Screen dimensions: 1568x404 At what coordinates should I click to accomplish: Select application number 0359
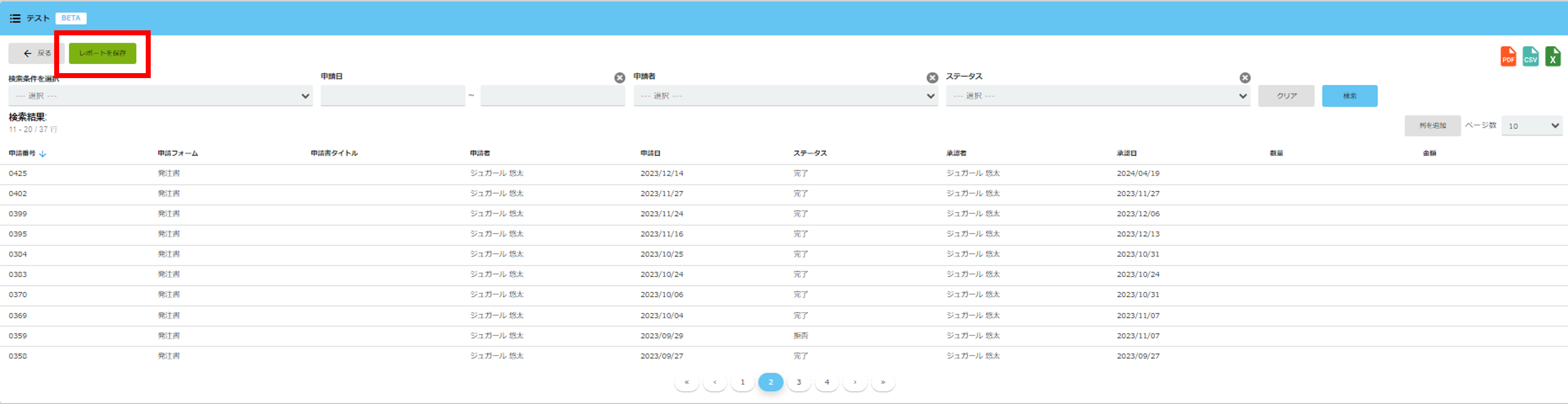[18, 336]
